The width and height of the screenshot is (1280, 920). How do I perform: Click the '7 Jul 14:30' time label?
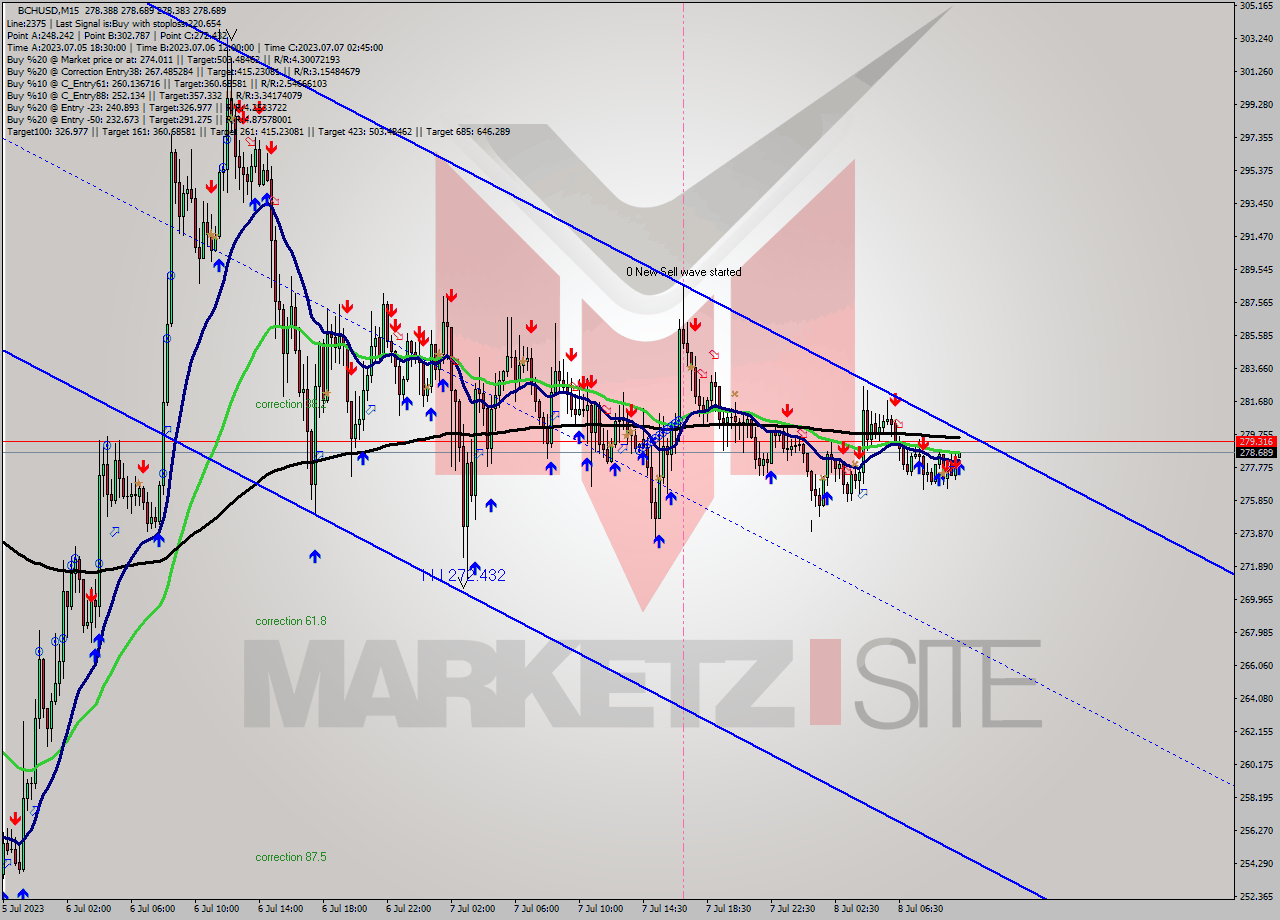pos(664,910)
